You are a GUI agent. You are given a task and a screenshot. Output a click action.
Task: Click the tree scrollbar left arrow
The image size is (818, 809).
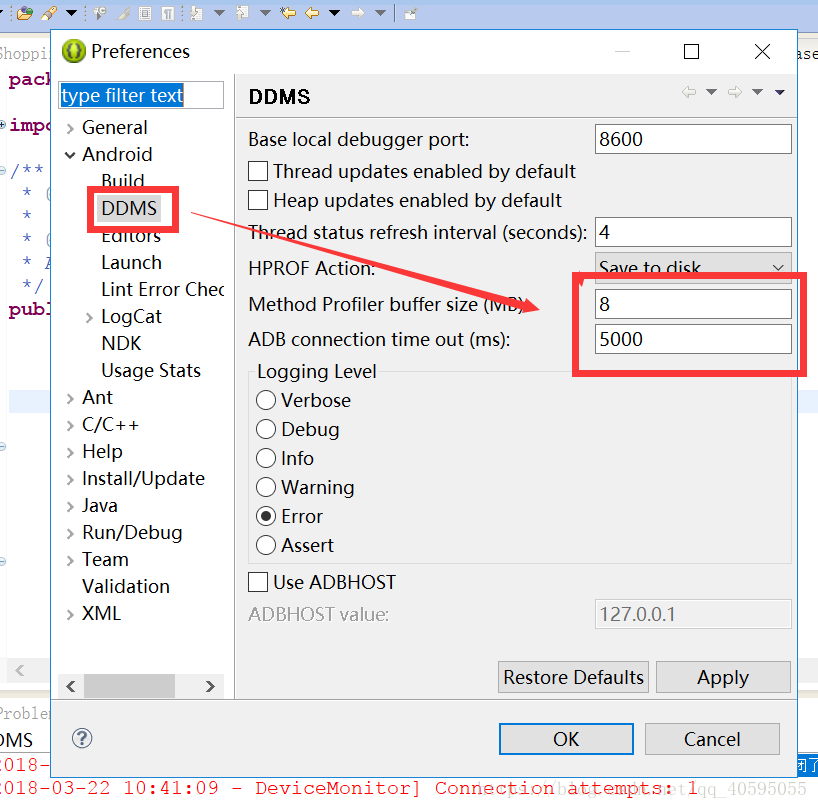[x=71, y=686]
